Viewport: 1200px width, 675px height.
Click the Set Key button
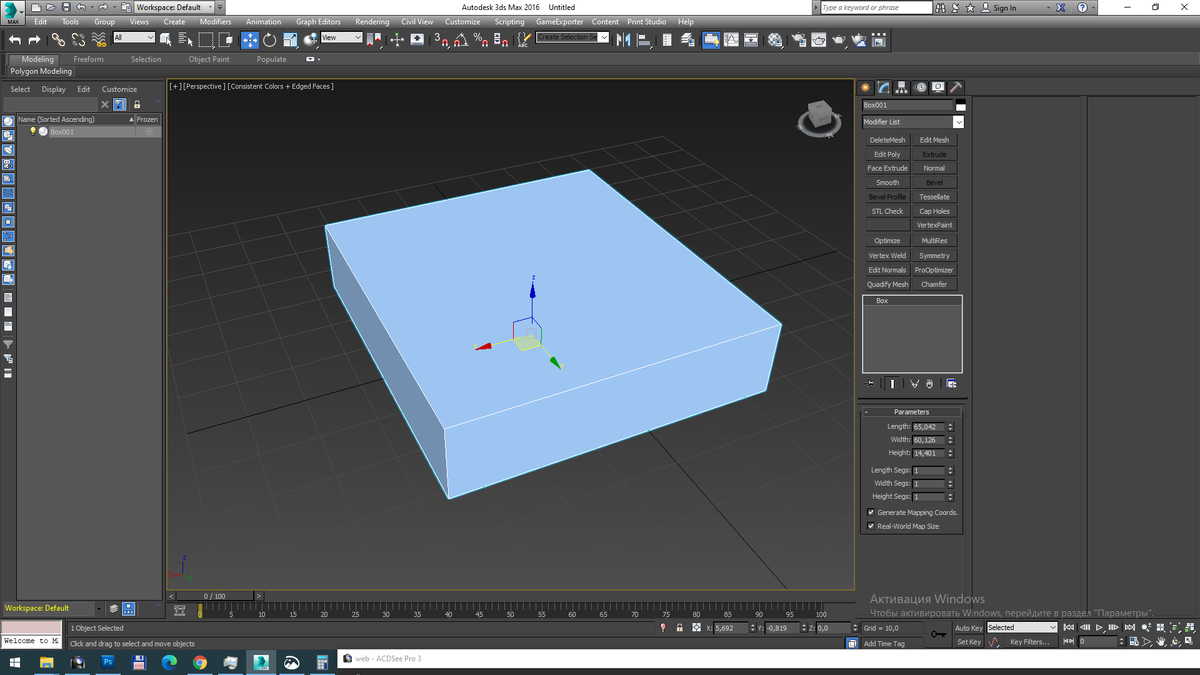click(x=969, y=641)
